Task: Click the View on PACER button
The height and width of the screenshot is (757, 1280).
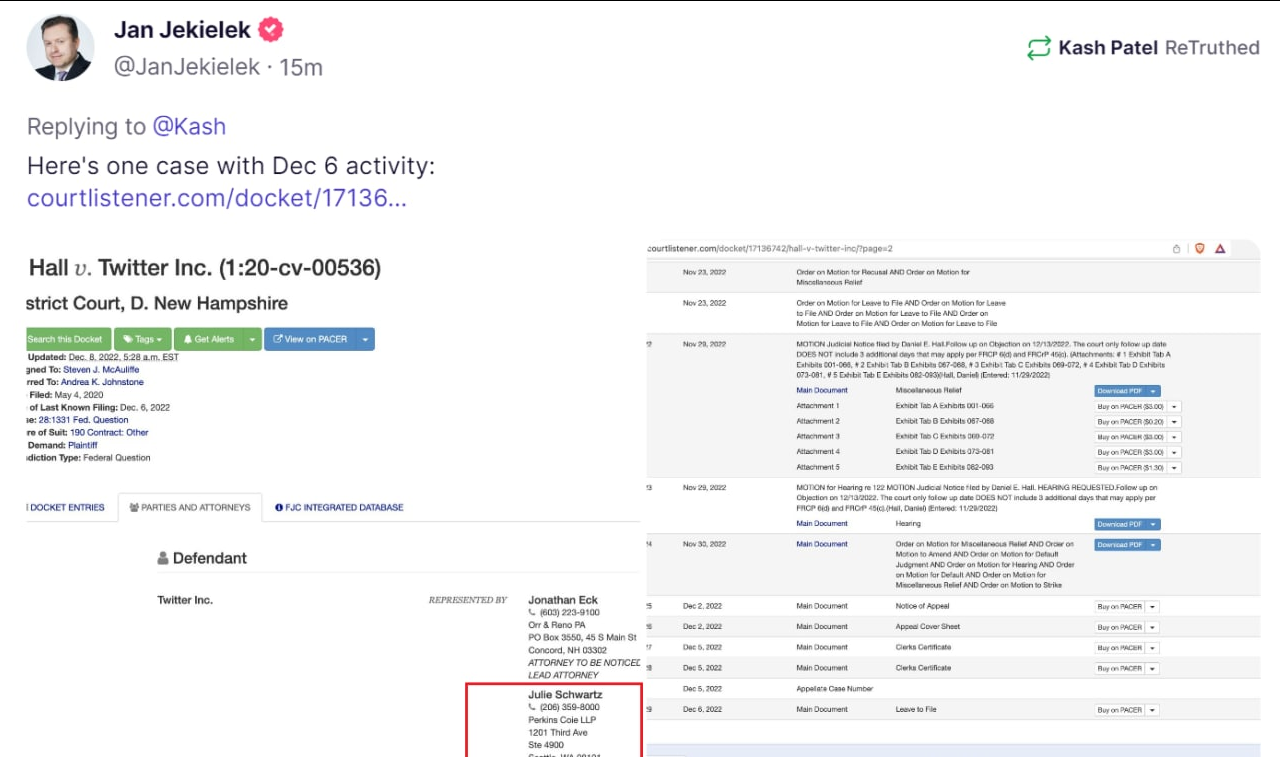Action: pyautogui.click(x=309, y=339)
